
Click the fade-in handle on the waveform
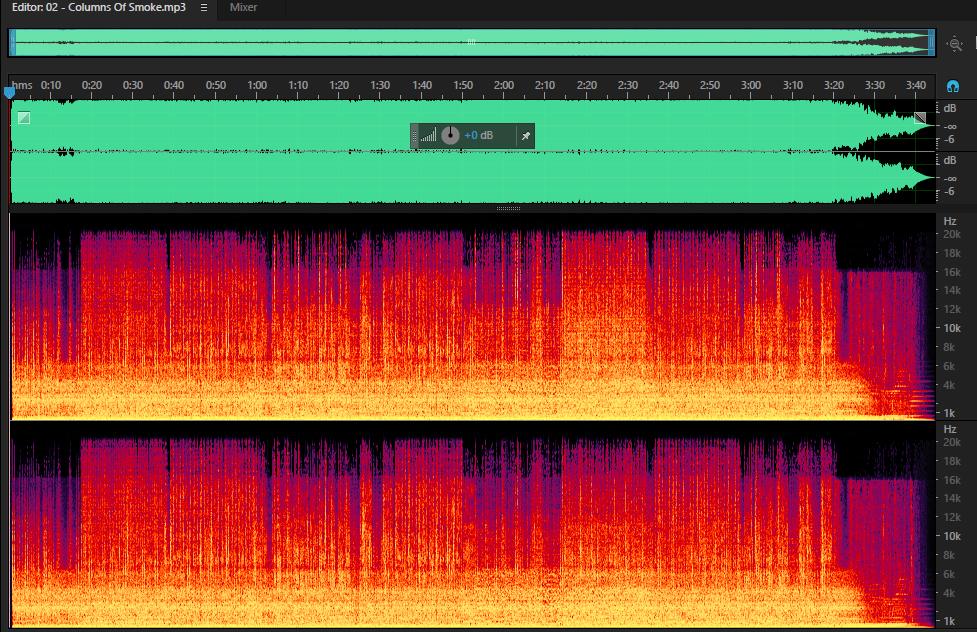[24, 117]
